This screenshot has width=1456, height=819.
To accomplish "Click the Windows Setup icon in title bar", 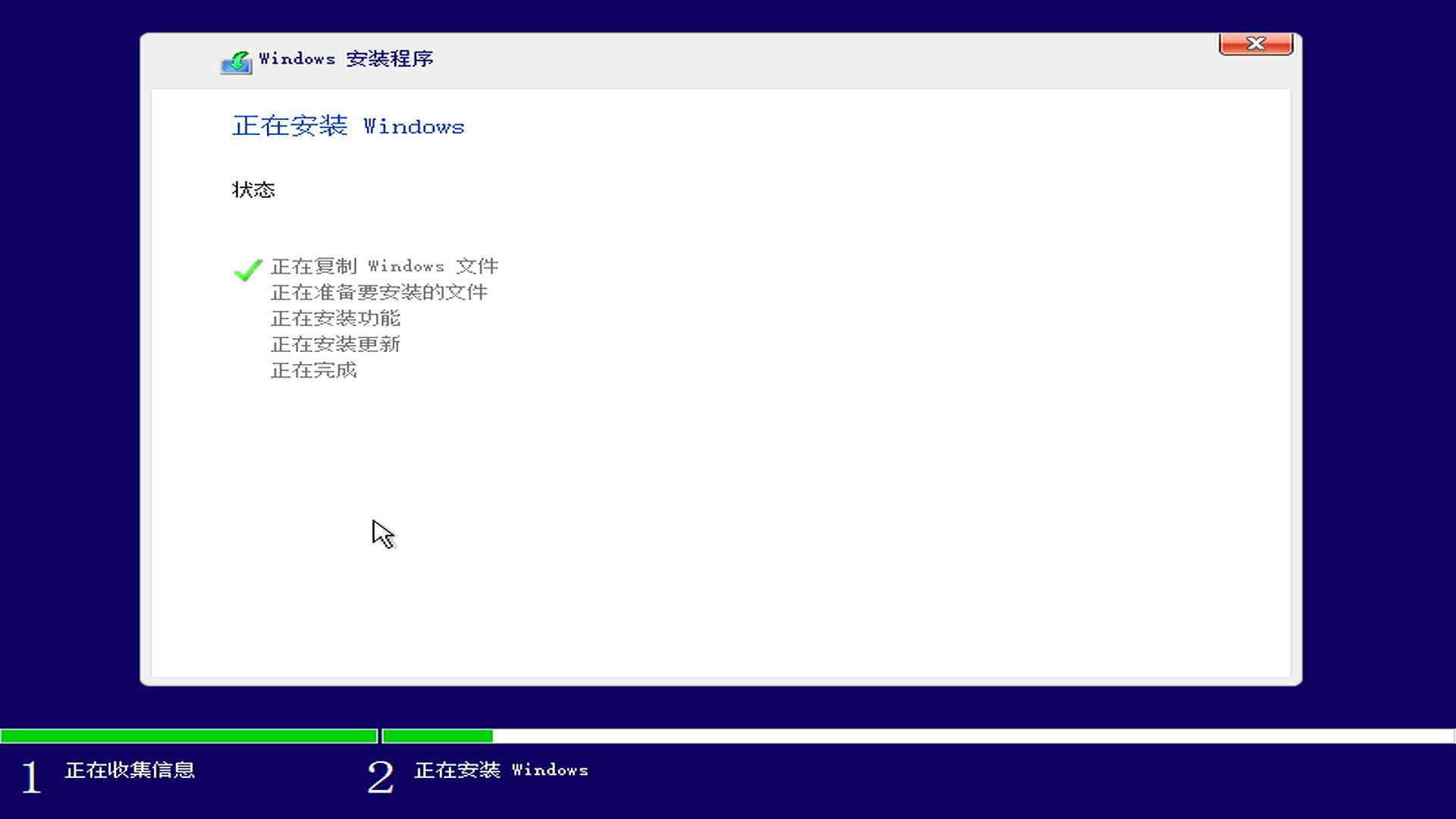I will [x=235, y=60].
